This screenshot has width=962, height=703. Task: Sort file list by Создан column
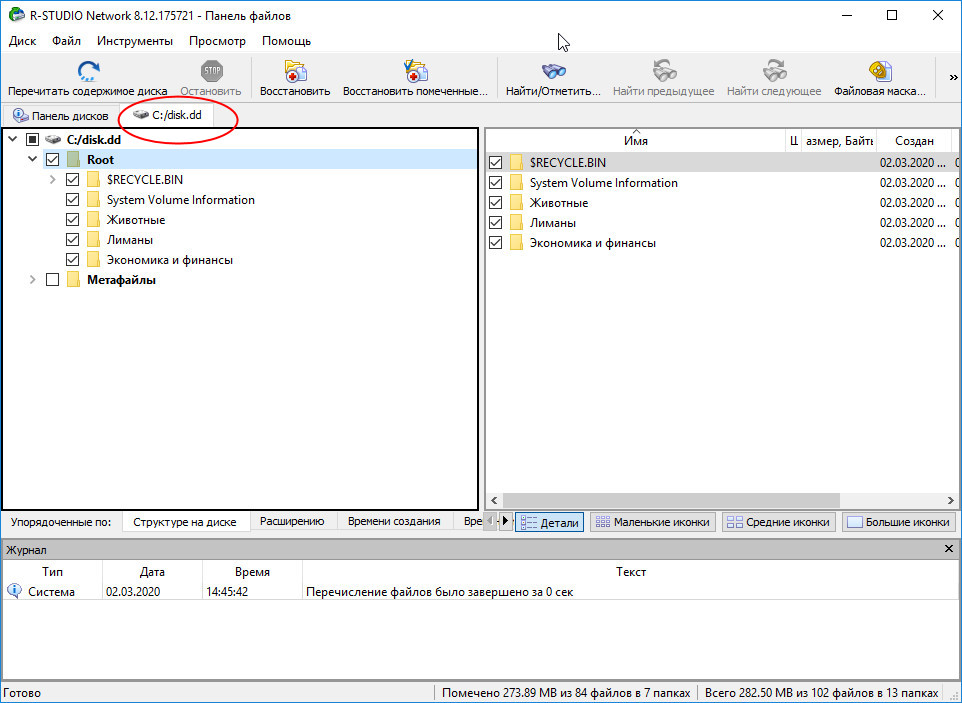click(914, 140)
